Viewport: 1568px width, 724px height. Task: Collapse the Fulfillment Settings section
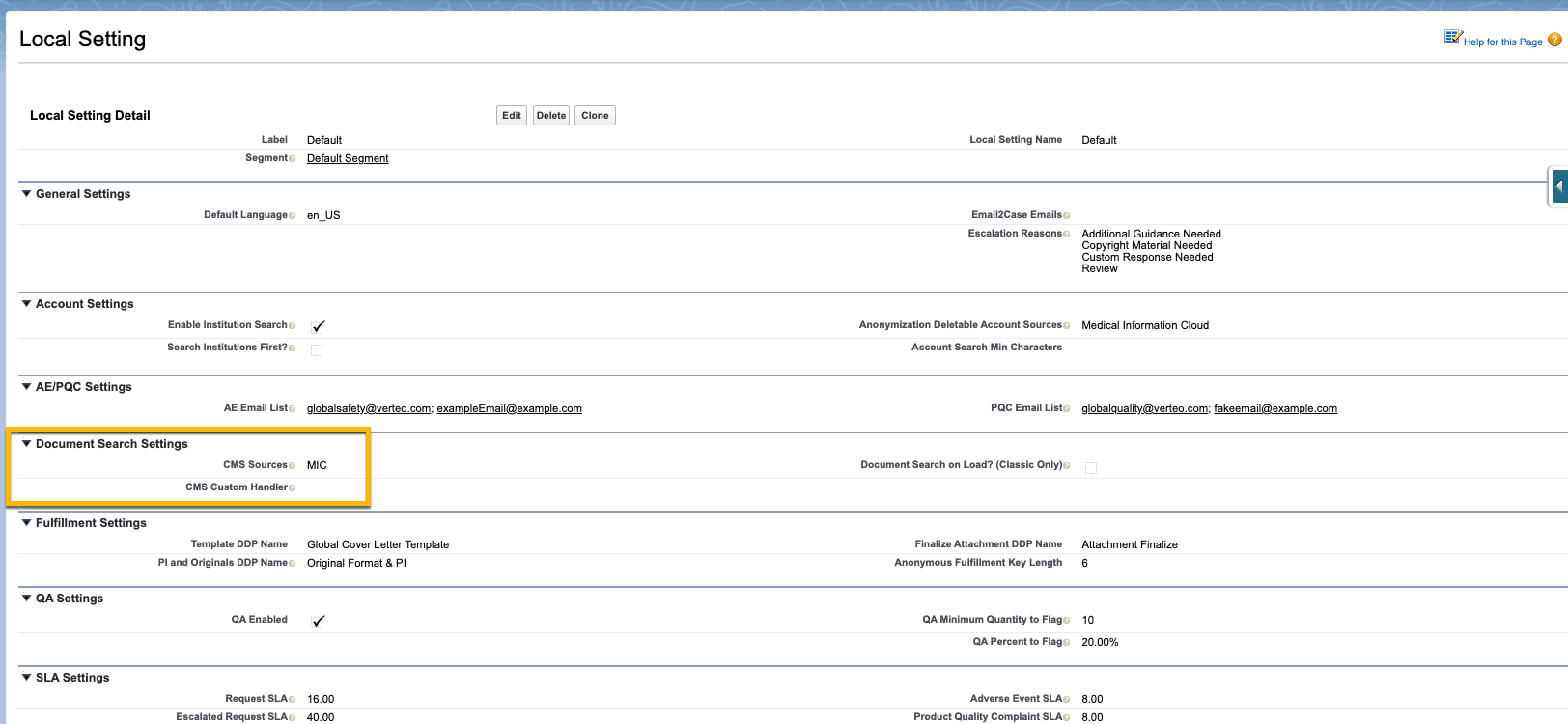coord(26,523)
